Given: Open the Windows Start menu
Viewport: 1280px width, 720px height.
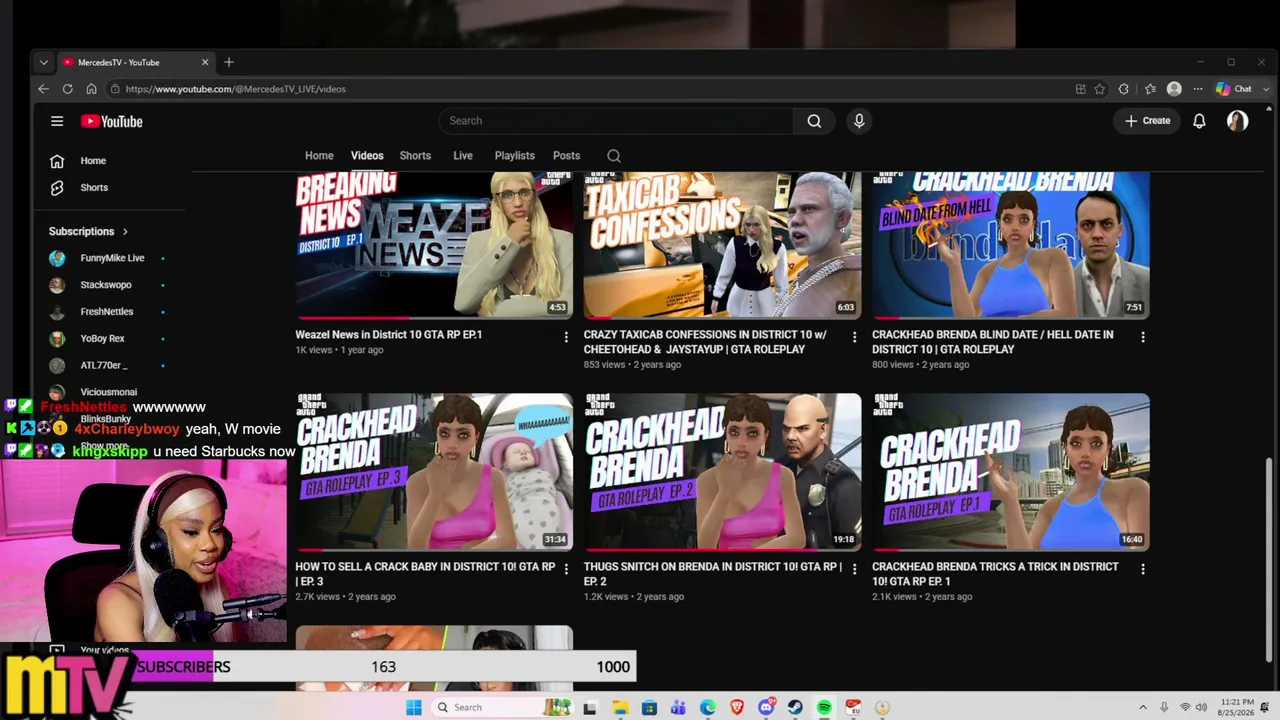Looking at the screenshot, I should click(x=414, y=707).
